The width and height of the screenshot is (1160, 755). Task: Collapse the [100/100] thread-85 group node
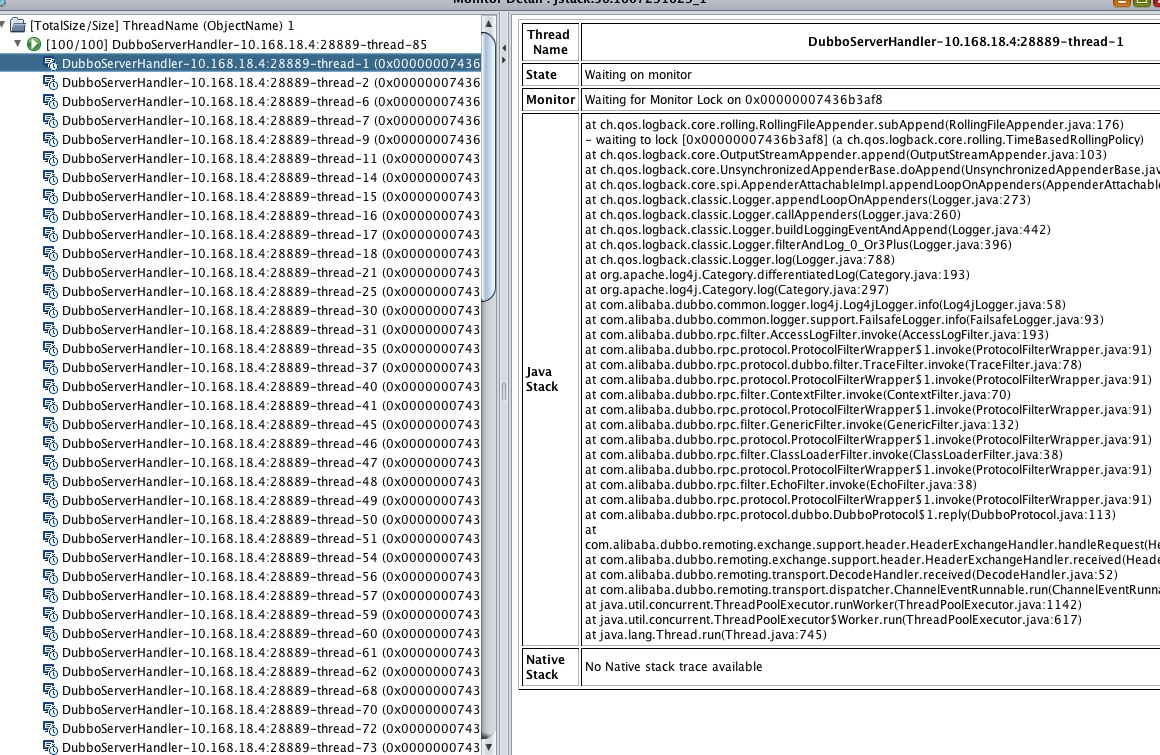pos(18,44)
